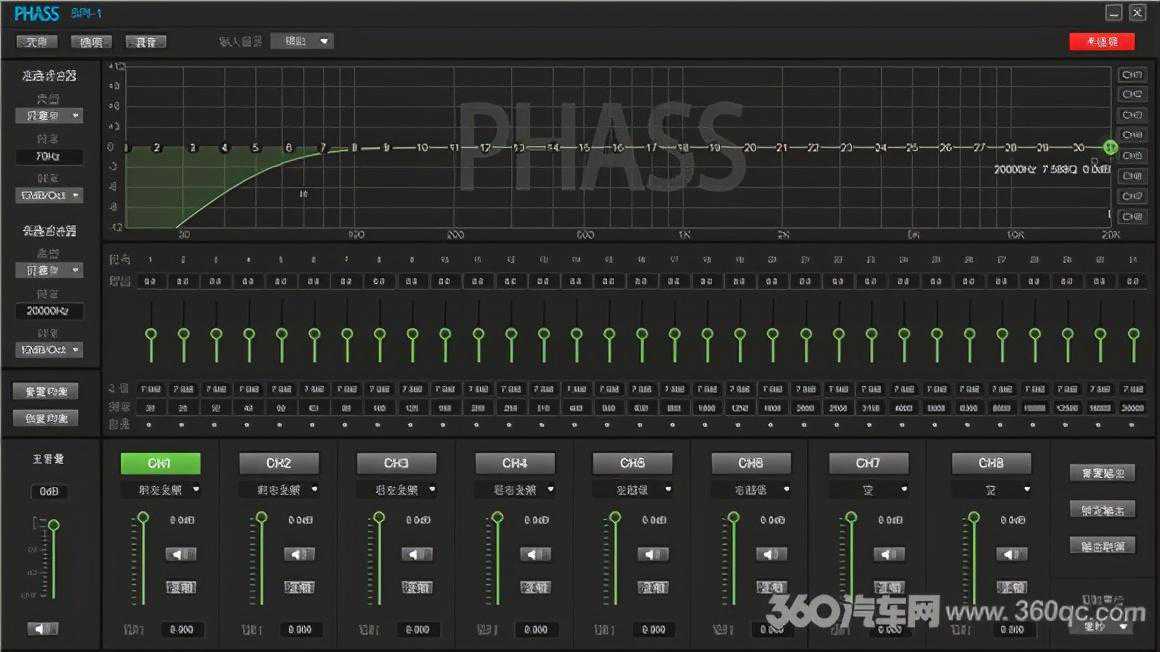Viewport: 1160px width, 652px height.
Task: Open the CH1 output type dropdown
Action: (161, 490)
